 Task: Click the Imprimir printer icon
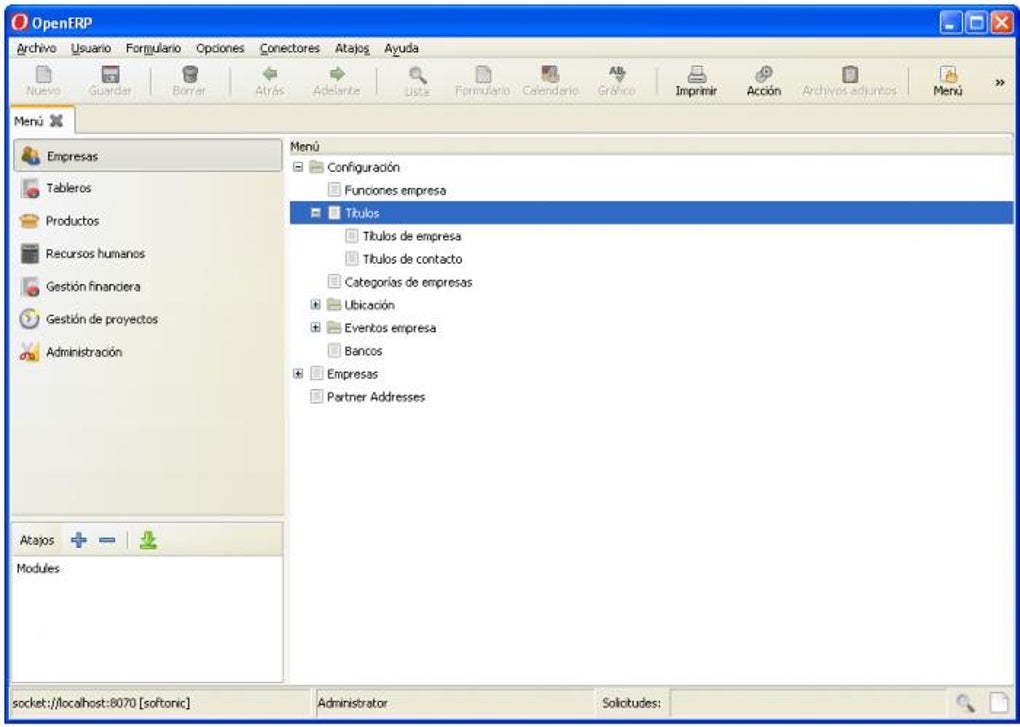click(x=696, y=75)
